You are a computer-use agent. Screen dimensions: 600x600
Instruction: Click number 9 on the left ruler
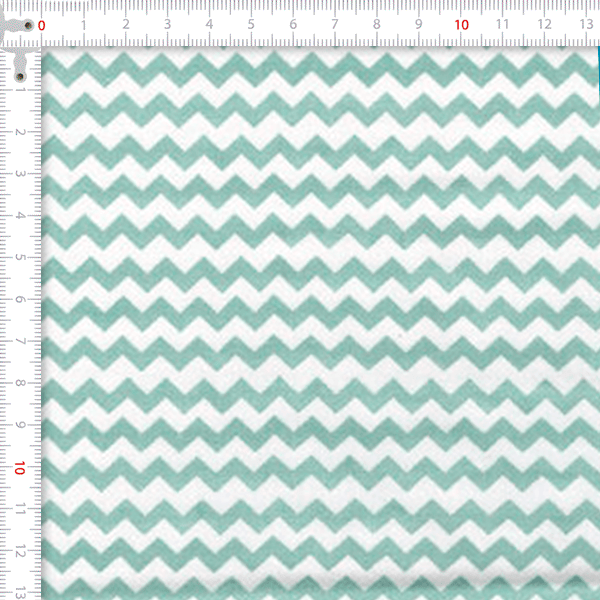[x=20, y=425]
